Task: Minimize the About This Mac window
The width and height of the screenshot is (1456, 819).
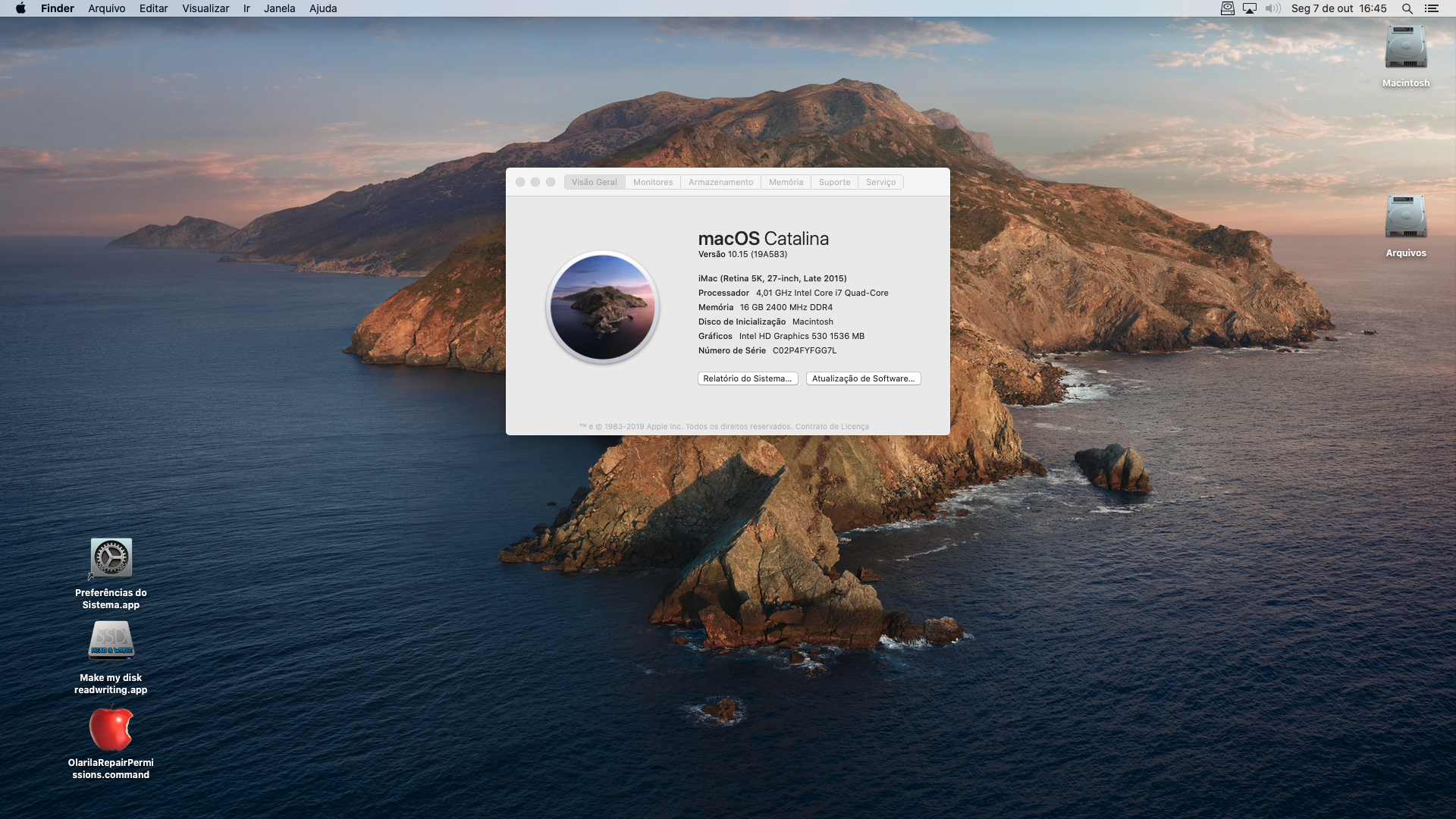Action: click(x=535, y=182)
